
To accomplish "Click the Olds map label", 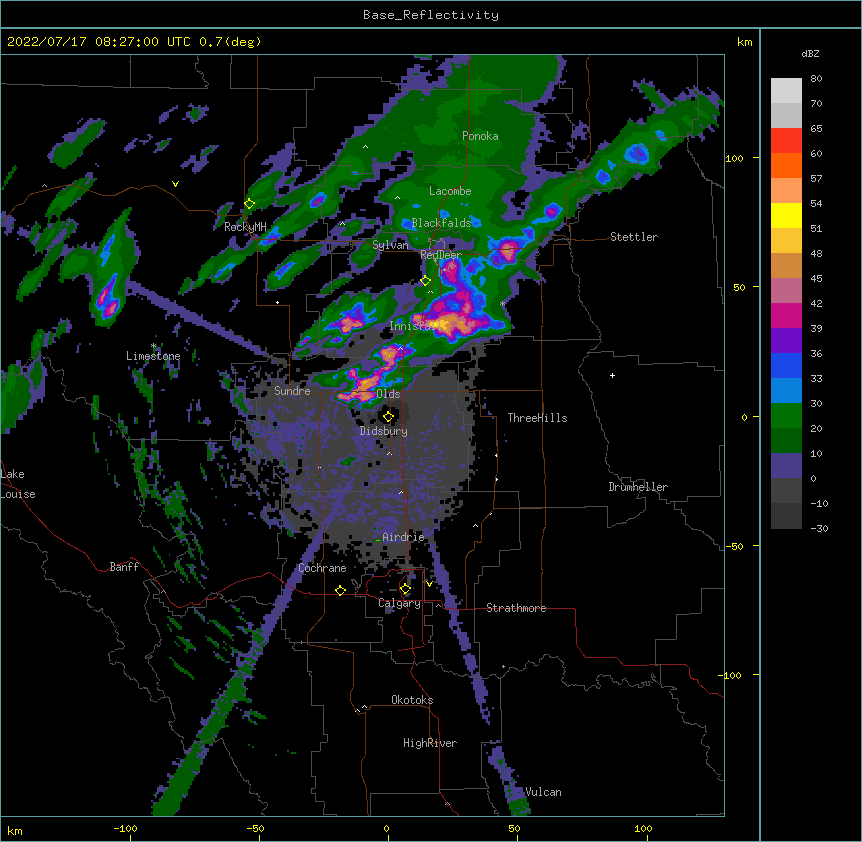I will (388, 394).
